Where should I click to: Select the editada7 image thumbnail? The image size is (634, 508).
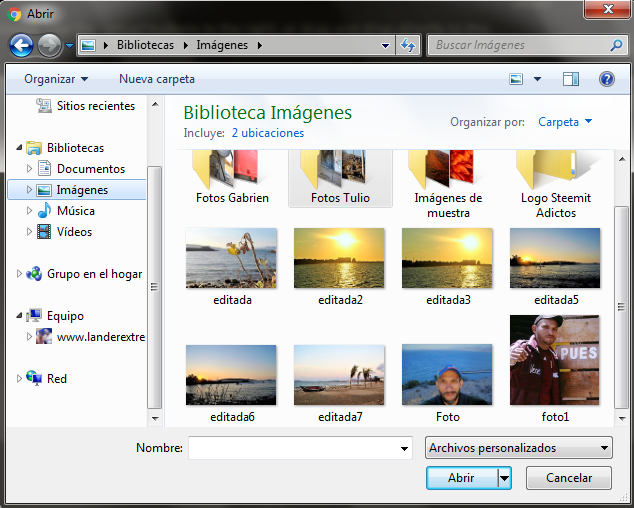point(339,375)
